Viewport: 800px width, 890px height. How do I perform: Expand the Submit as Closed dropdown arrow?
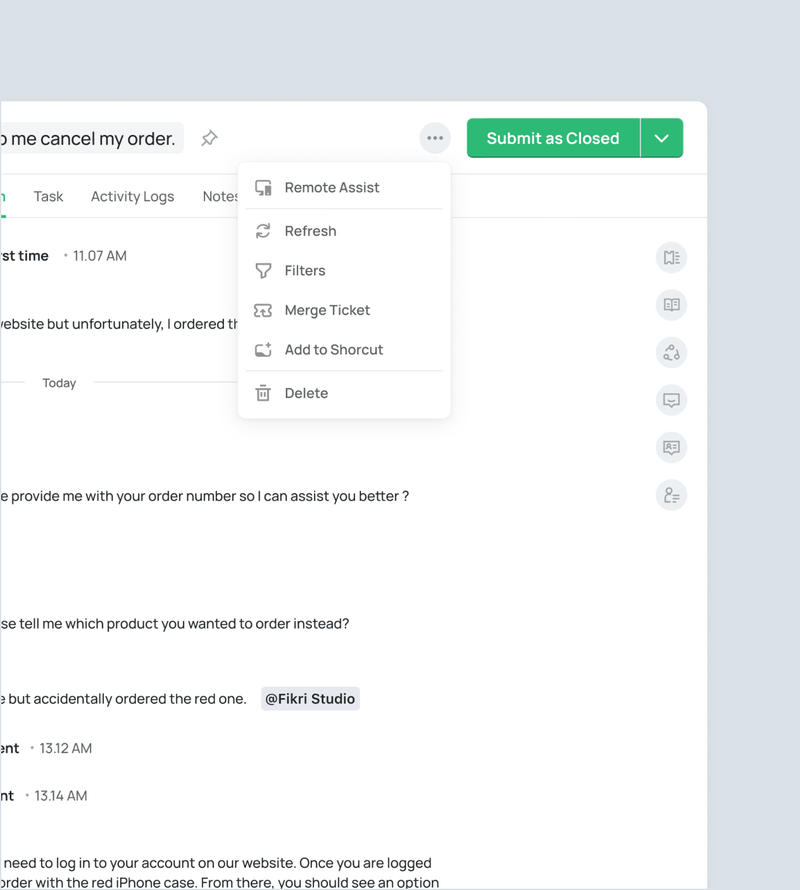coord(662,138)
